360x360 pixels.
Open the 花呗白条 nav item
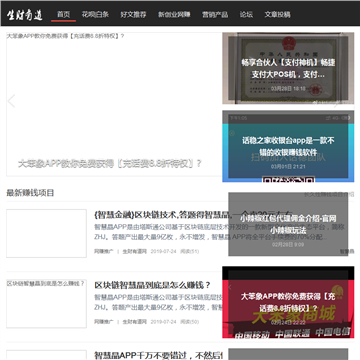pyautogui.click(x=95, y=14)
